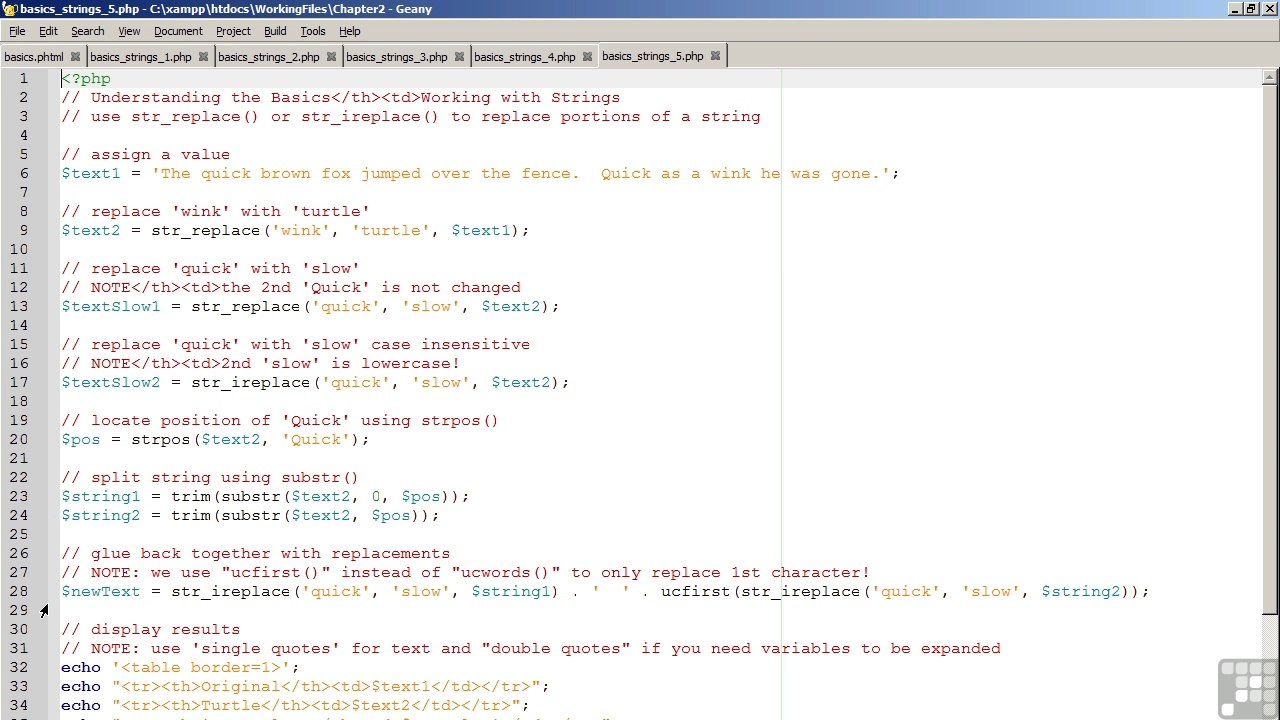1280x720 pixels.
Task: Switch to the basics_strings_2.php tab
Action: [268, 57]
